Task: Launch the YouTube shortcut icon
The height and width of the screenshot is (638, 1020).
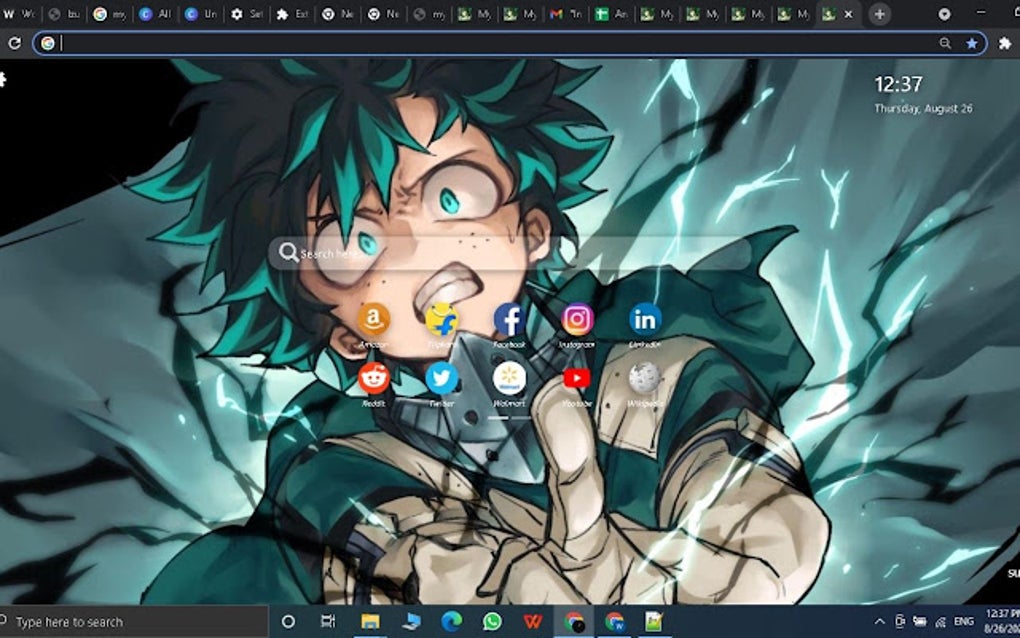Action: tap(578, 380)
